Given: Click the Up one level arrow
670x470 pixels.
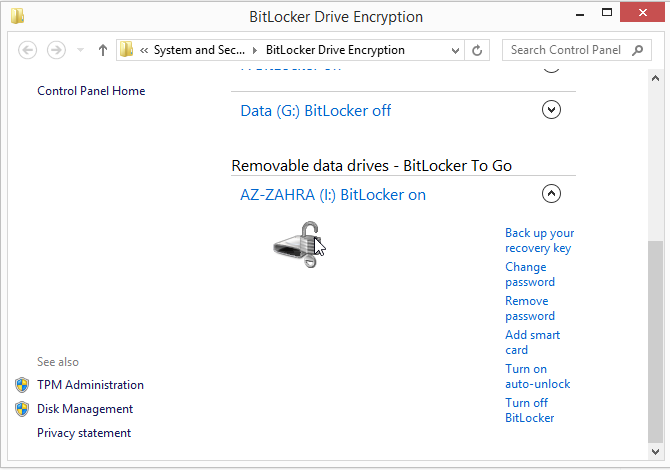Looking at the screenshot, I should click(102, 50).
